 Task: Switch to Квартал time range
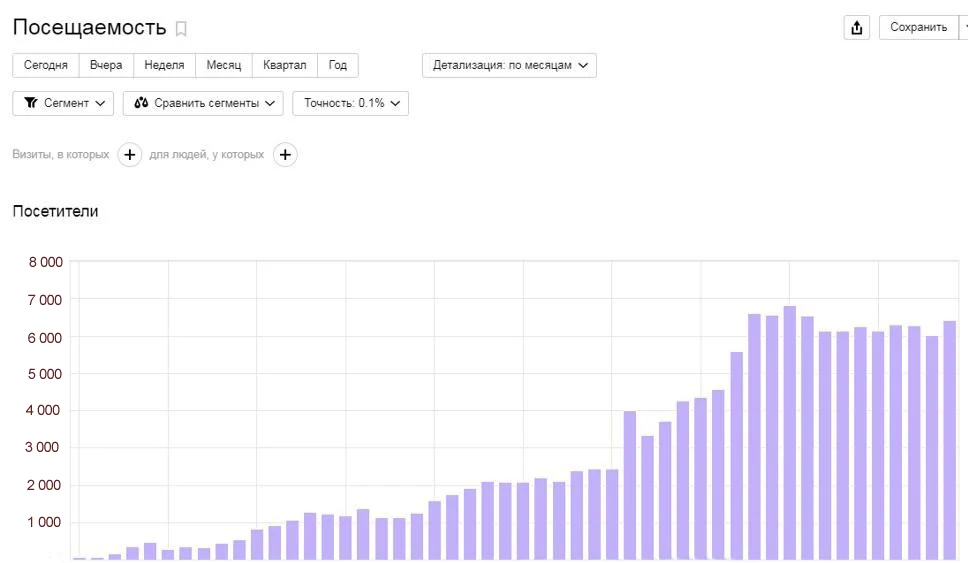(284, 65)
